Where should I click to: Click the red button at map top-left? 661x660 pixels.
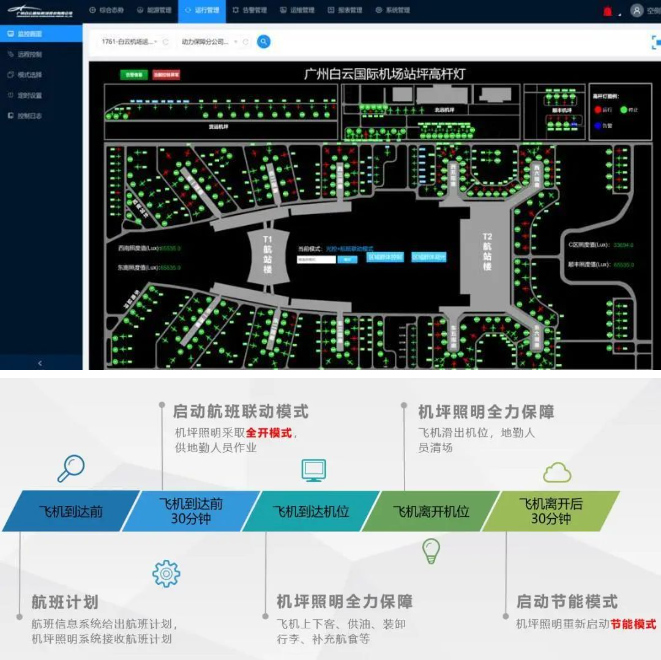[166, 75]
